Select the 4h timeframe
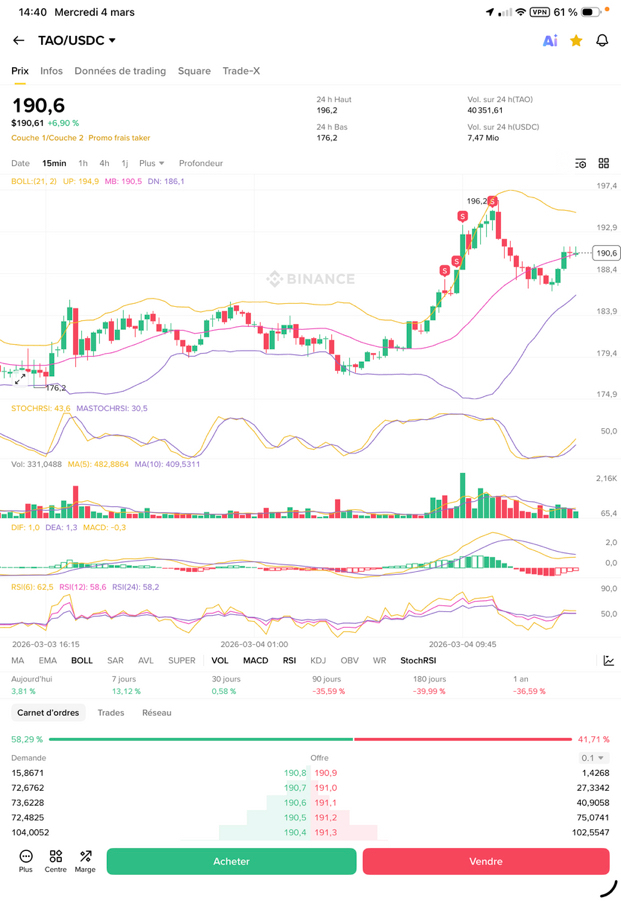This screenshot has height=901, width=621. (104, 163)
